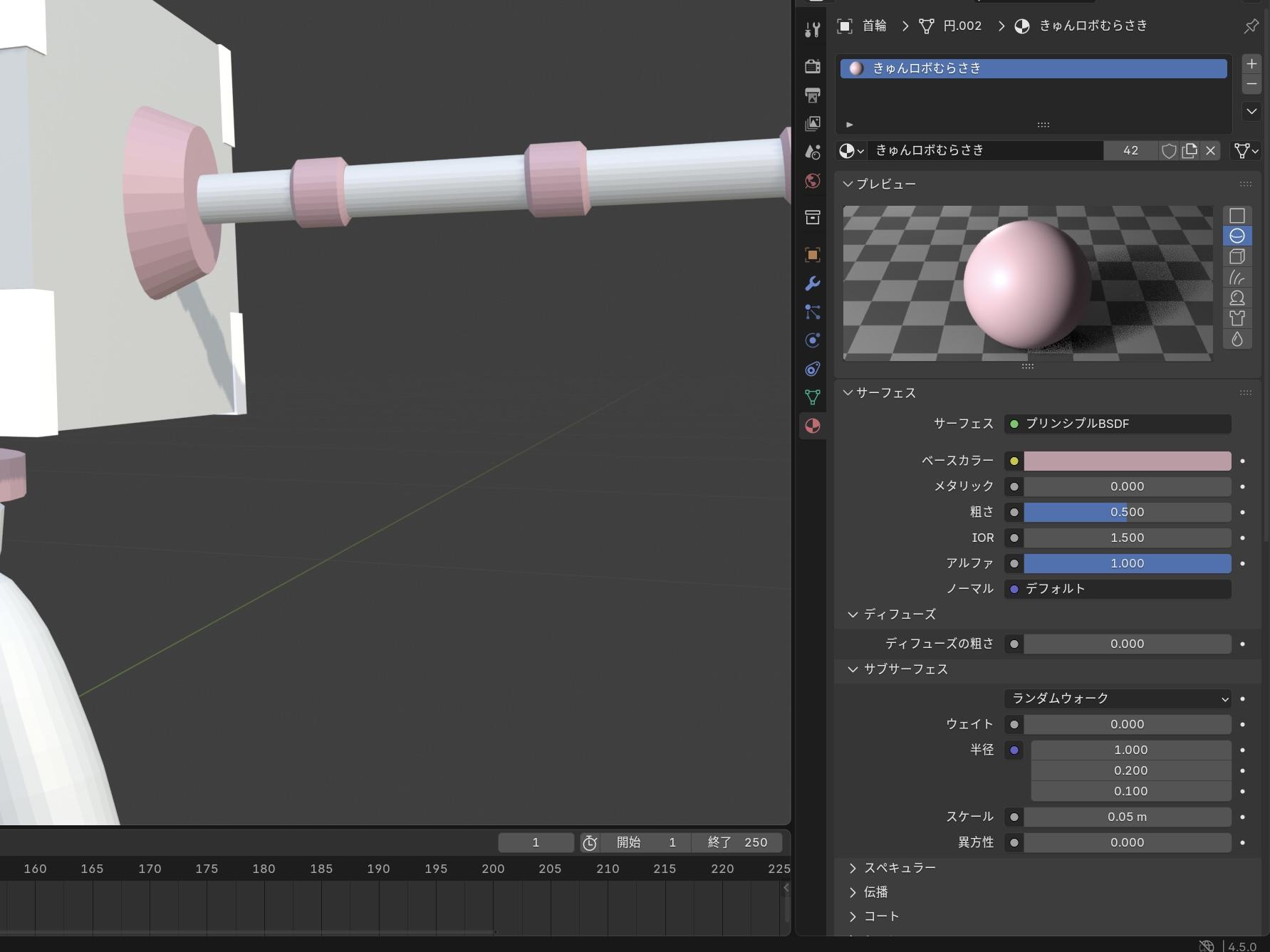This screenshot has width=1270, height=952.
Task: Open the ランダムウォーク subsurface method dropdown
Action: pos(1118,699)
